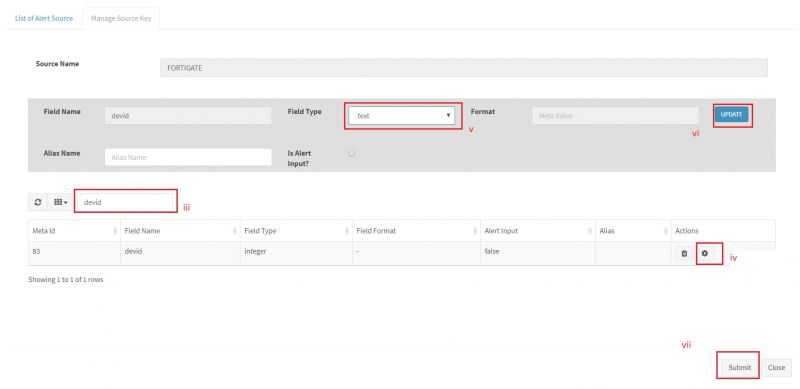Click the Close button
The height and width of the screenshot is (389, 800).
[x=776, y=367]
